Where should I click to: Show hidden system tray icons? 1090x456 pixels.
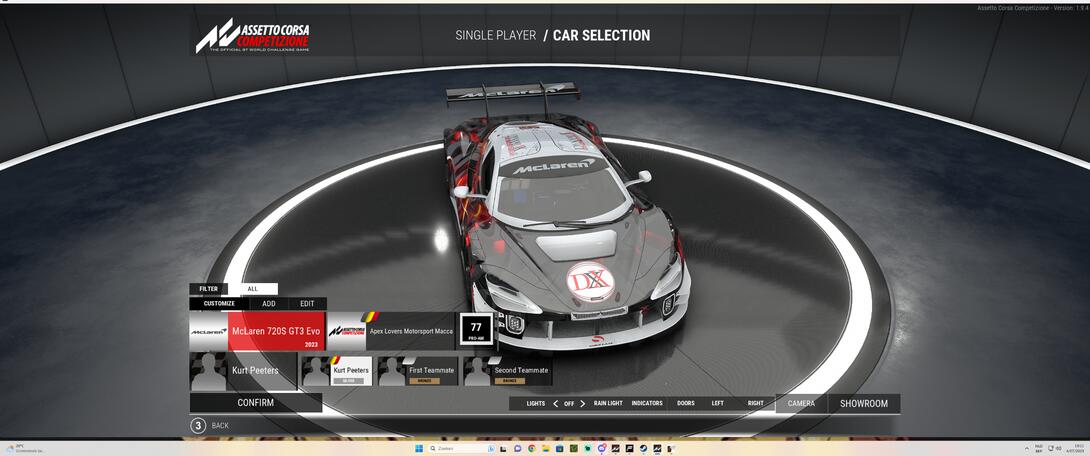1027,449
